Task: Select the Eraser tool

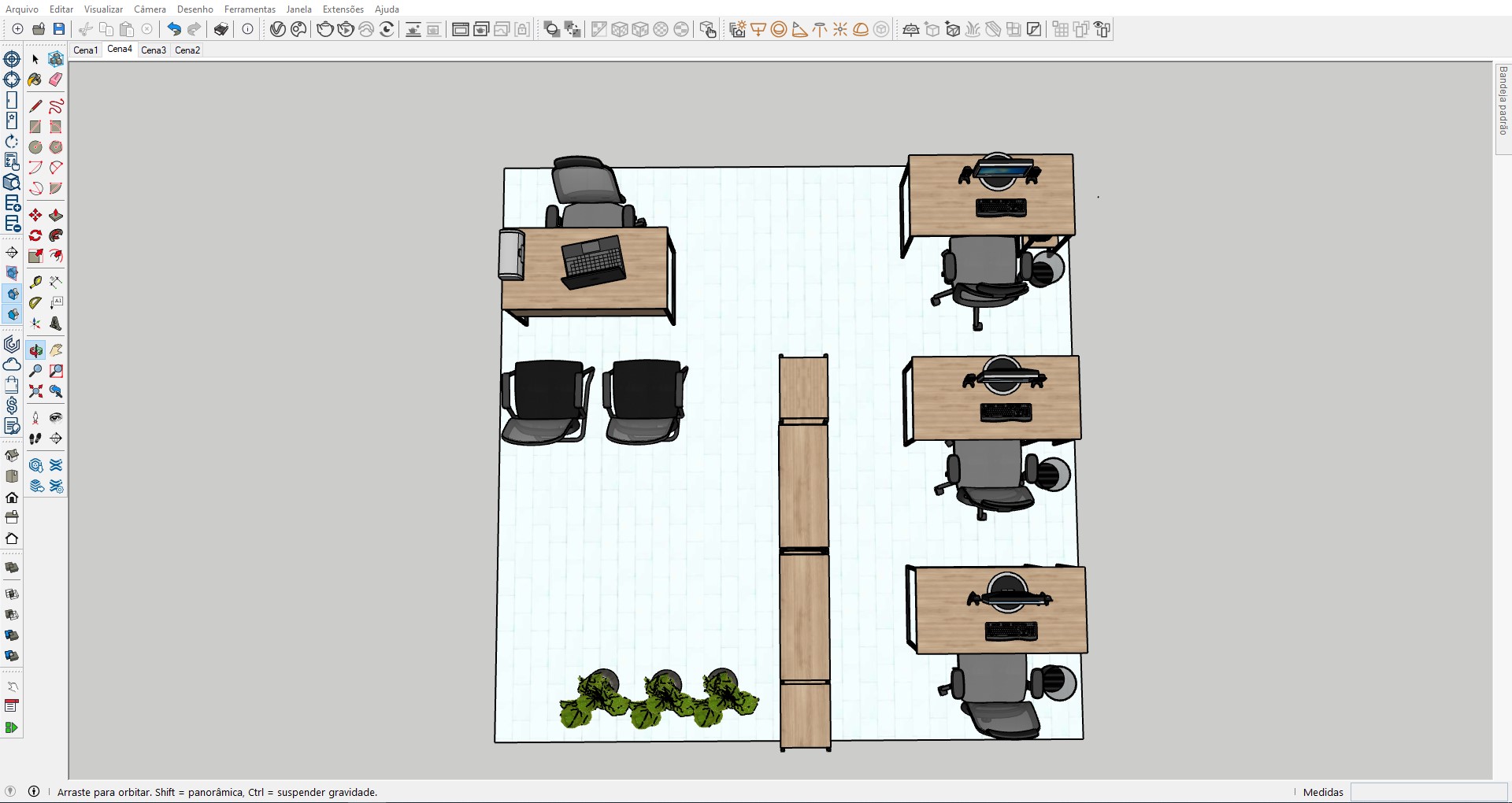Action: click(56, 80)
